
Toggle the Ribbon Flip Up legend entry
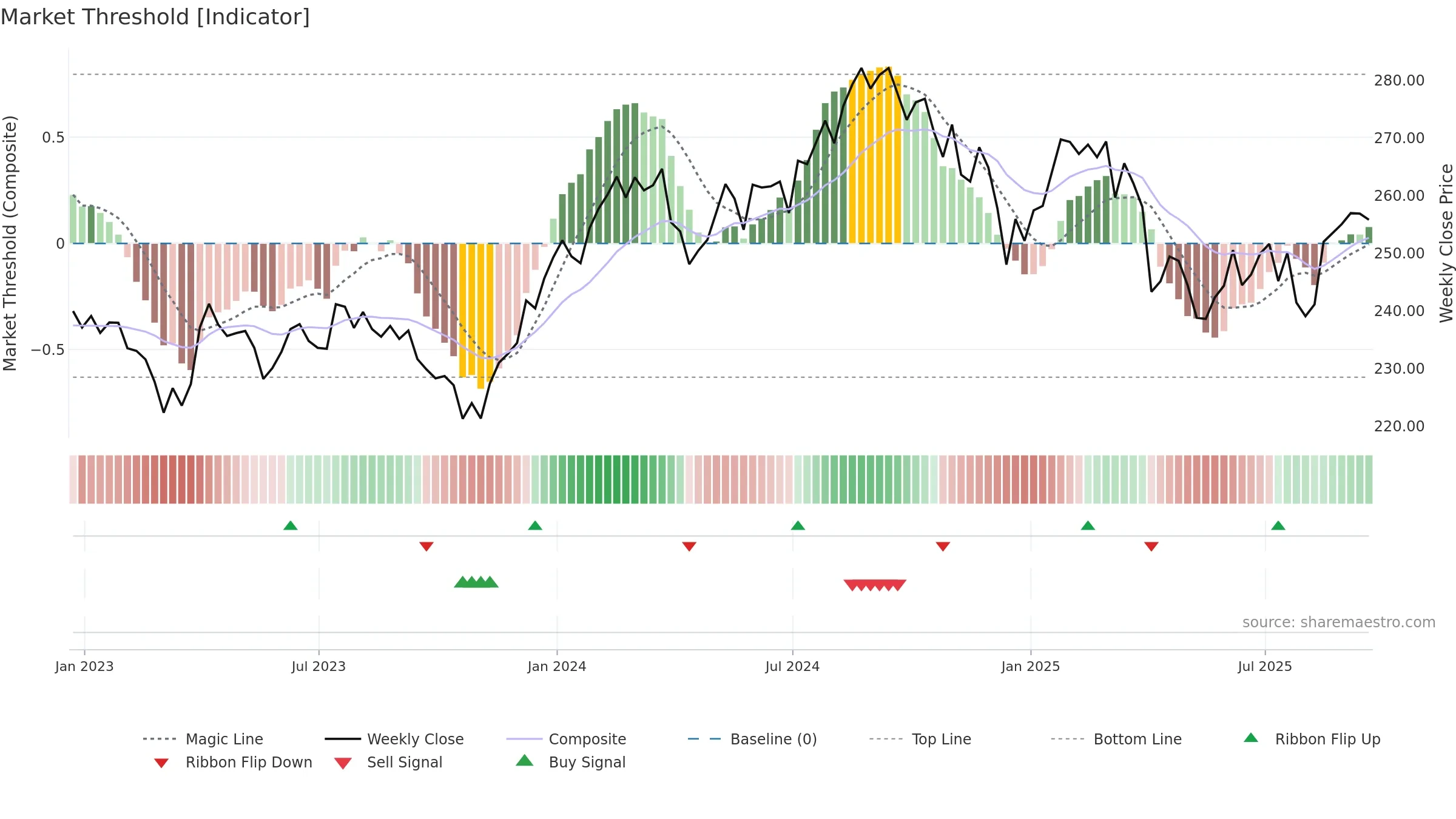[x=1312, y=739]
